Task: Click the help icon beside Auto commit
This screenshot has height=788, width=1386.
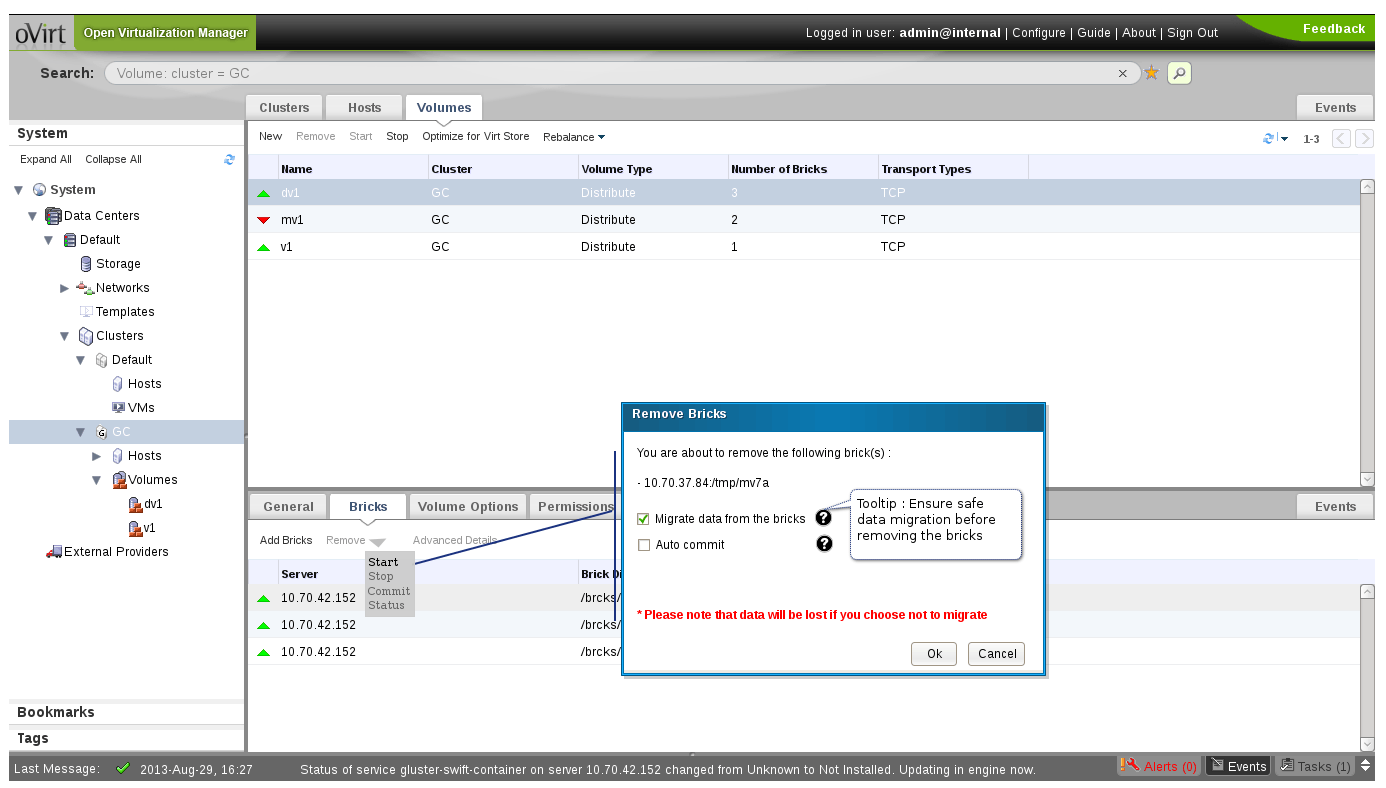Action: tap(824, 544)
